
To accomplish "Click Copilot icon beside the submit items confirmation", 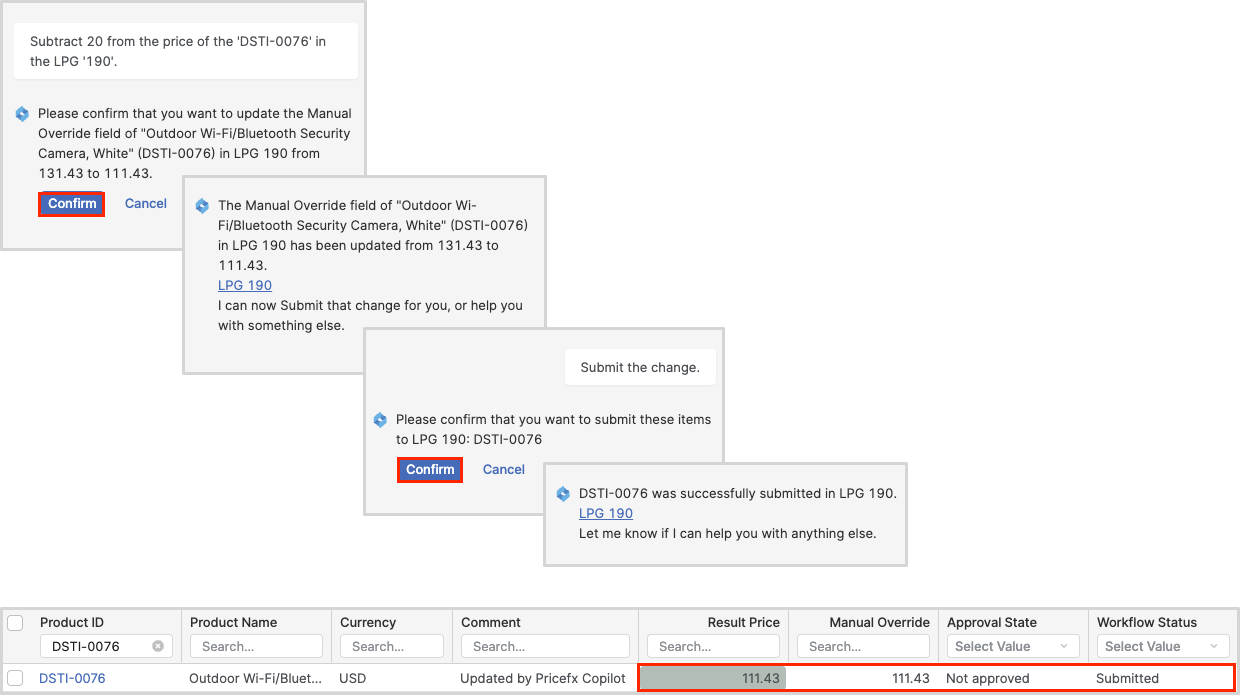I will [380, 420].
